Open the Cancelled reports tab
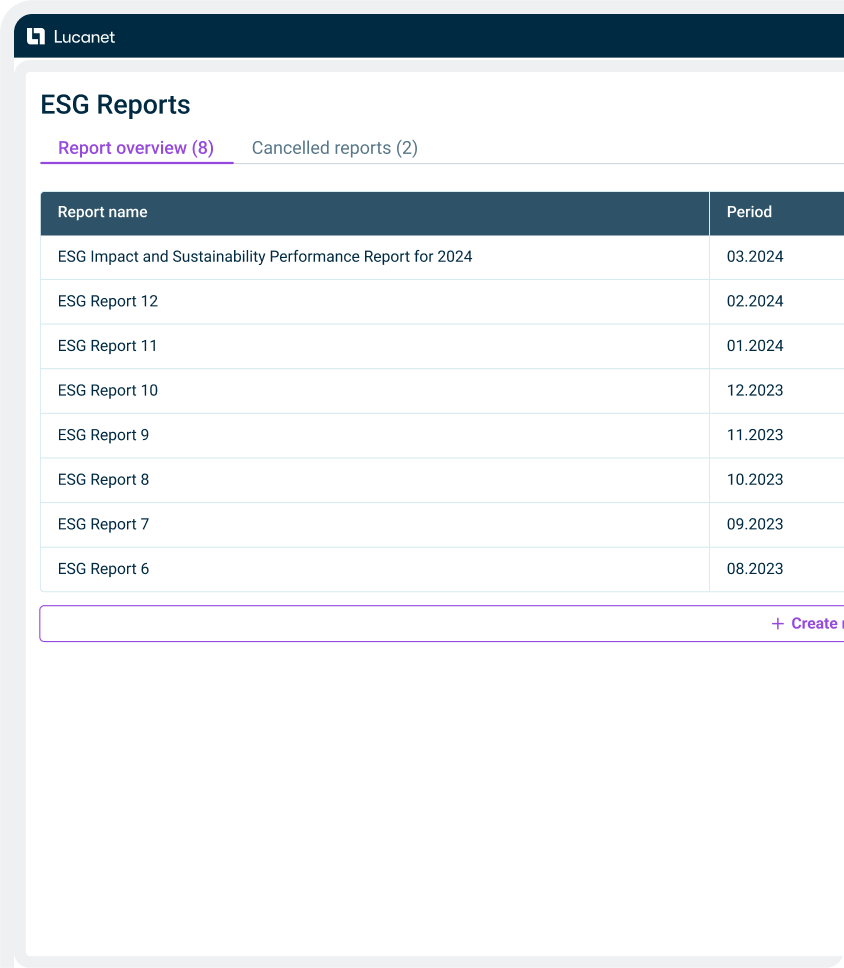The width and height of the screenshot is (844, 968). (x=334, y=148)
